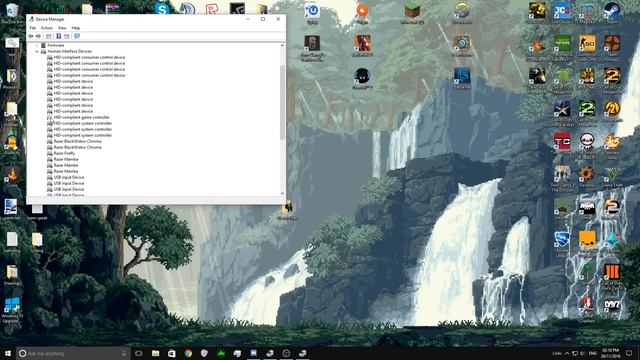Click the ENG language indicator
The height and width of the screenshot is (360, 640).
click(x=593, y=353)
